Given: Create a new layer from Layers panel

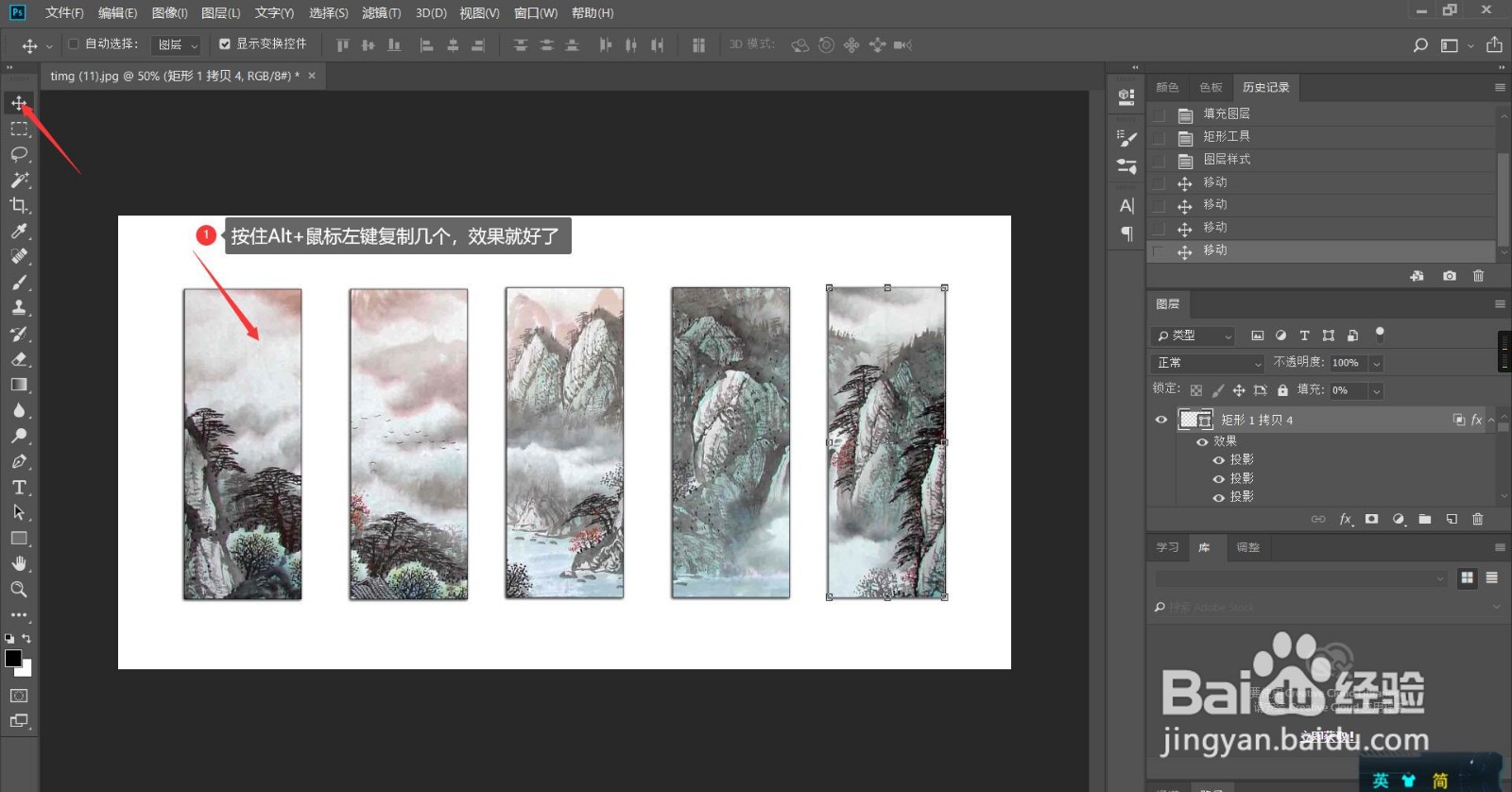Looking at the screenshot, I should tap(1452, 519).
